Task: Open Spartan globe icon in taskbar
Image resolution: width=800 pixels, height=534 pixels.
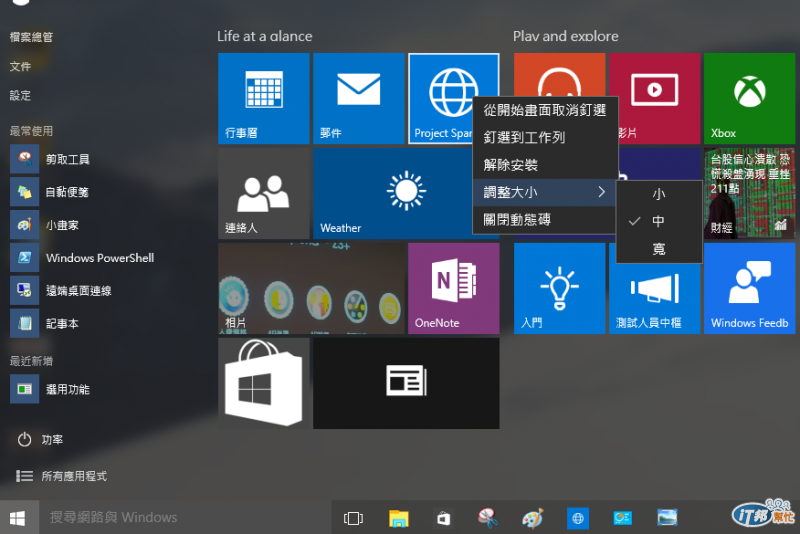Action: (x=578, y=518)
